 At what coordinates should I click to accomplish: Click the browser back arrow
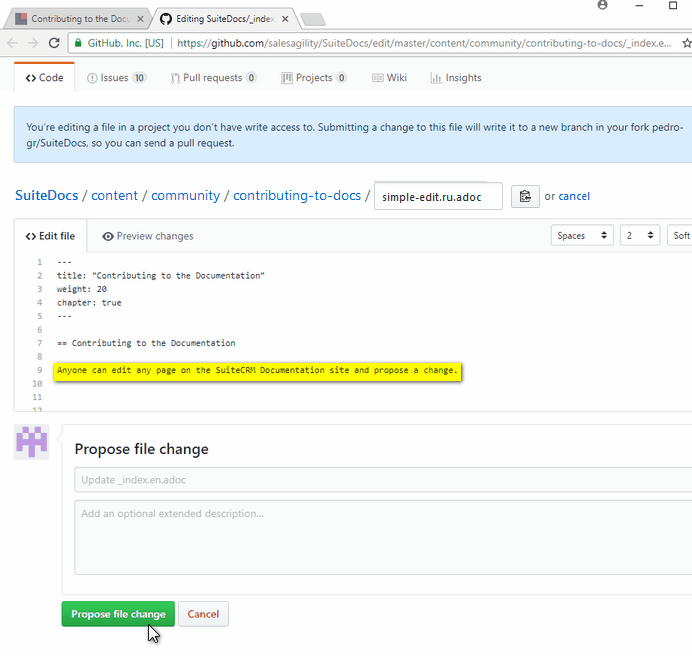[x=12, y=43]
